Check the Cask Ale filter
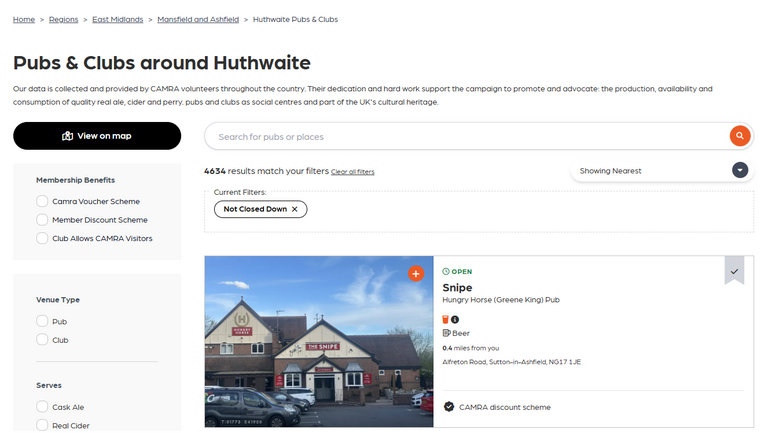The height and width of the screenshot is (433, 768). coord(42,407)
